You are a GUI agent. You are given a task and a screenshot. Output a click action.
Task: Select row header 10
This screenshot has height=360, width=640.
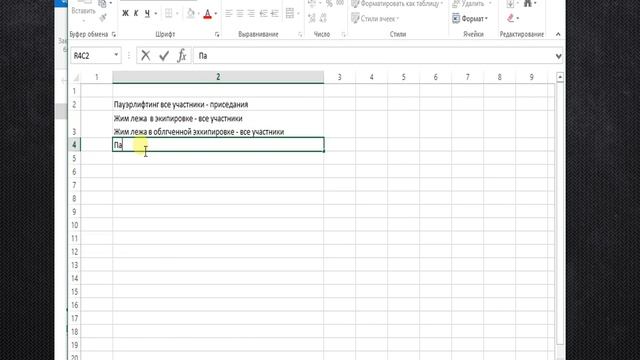coord(75,225)
